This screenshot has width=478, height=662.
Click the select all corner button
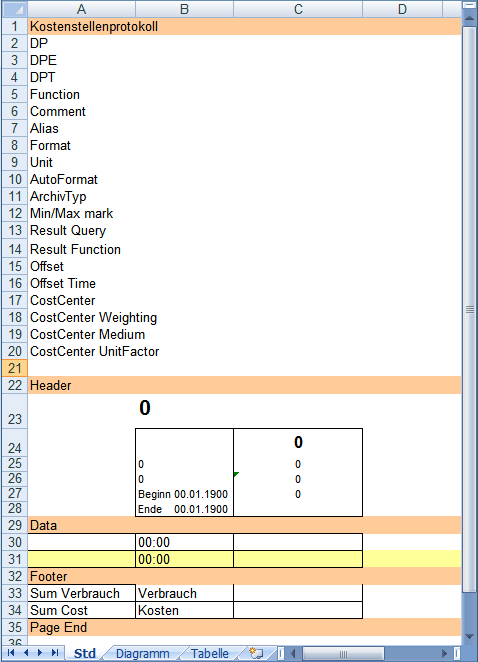click(x=14, y=9)
